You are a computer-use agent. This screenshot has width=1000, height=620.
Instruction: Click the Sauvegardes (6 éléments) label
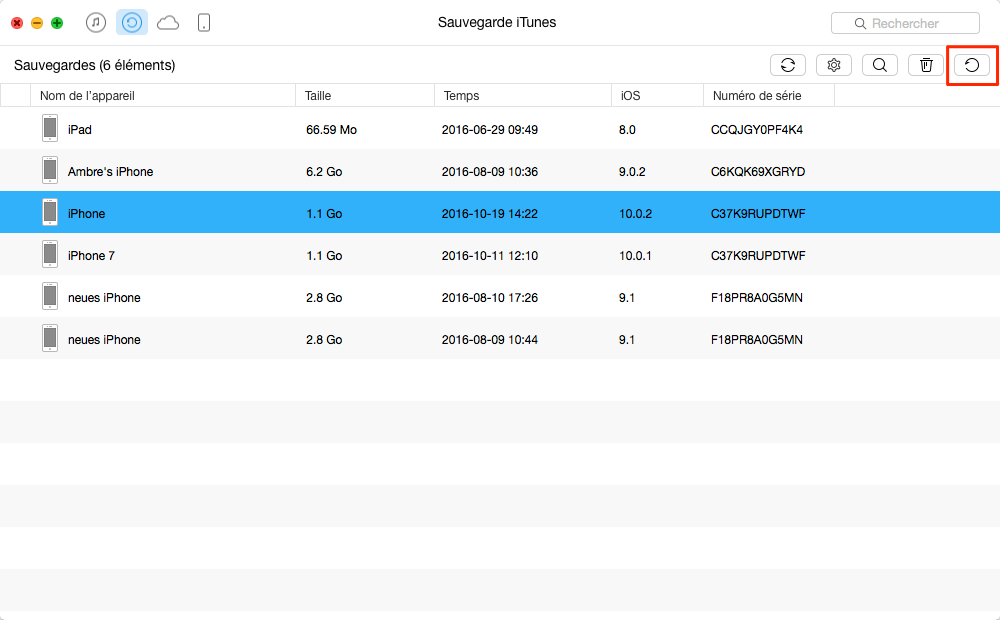(94, 65)
